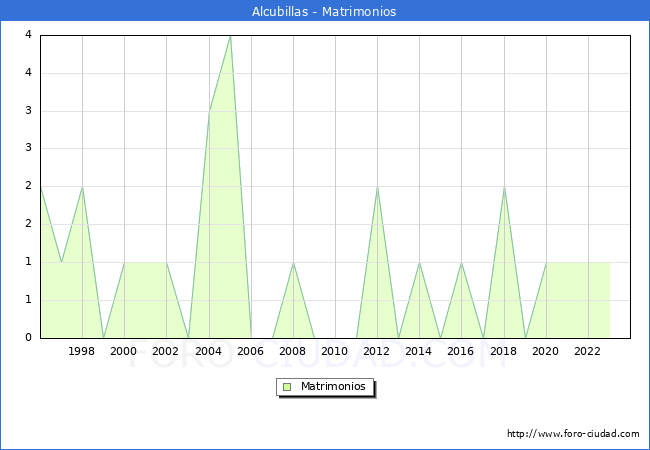Click the topmost 4 label on y-axis
Image resolution: width=650 pixels, height=450 pixels.
pos(28,35)
